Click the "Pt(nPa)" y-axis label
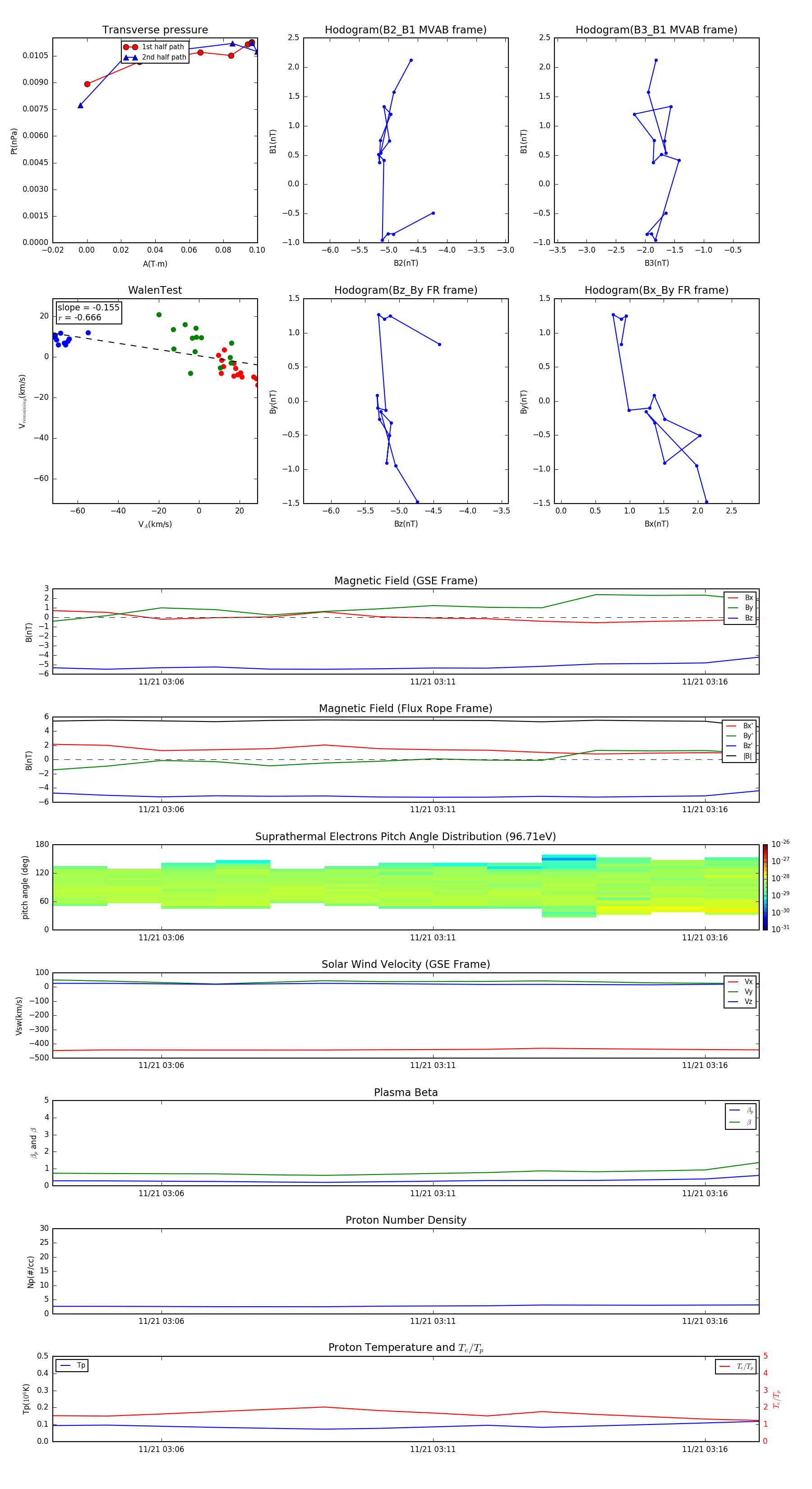 point(14,140)
